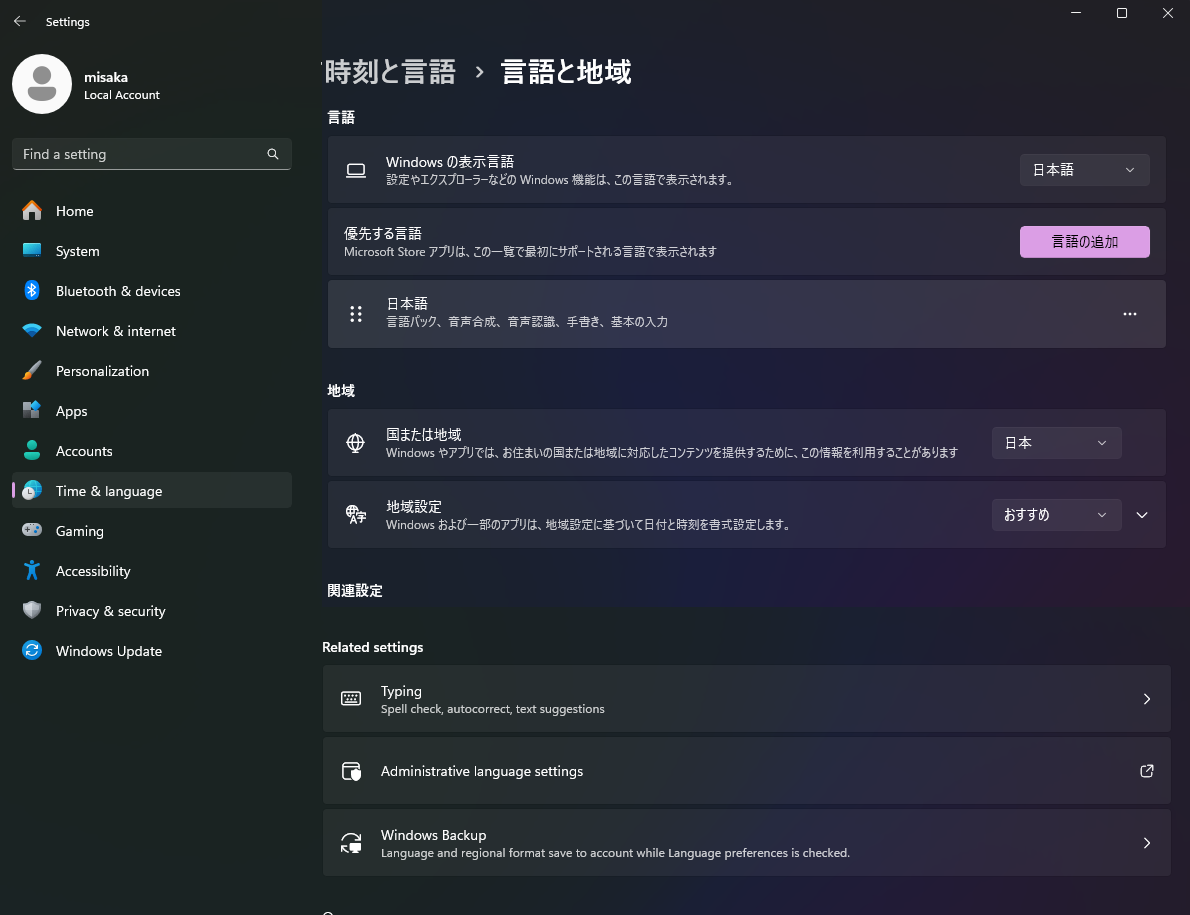Open the Typing related setting
Viewport: 1190px width, 915px height.
747,699
